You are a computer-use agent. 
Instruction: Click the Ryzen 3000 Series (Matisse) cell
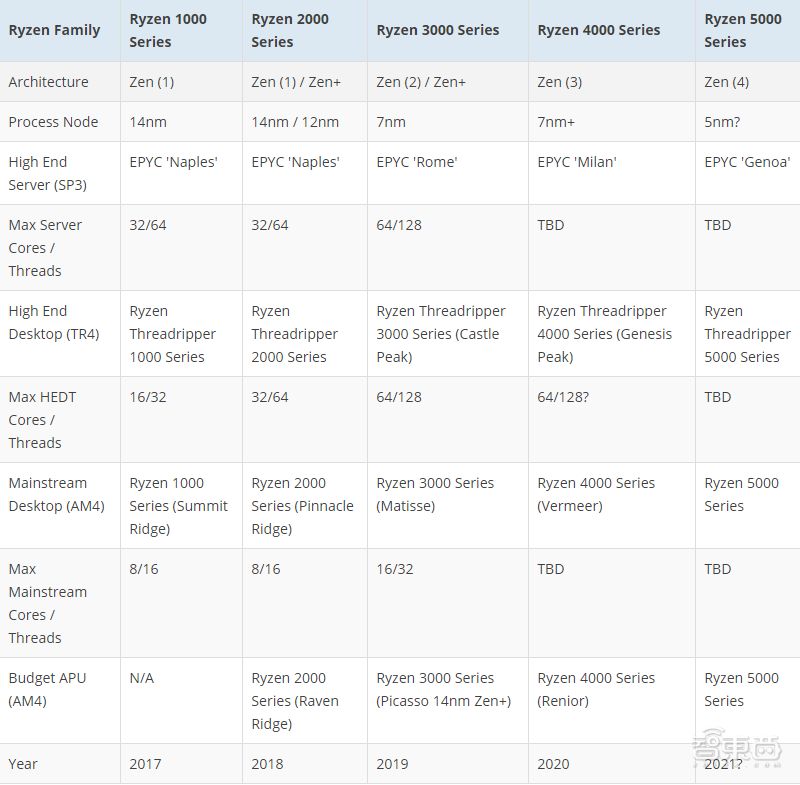pos(435,494)
